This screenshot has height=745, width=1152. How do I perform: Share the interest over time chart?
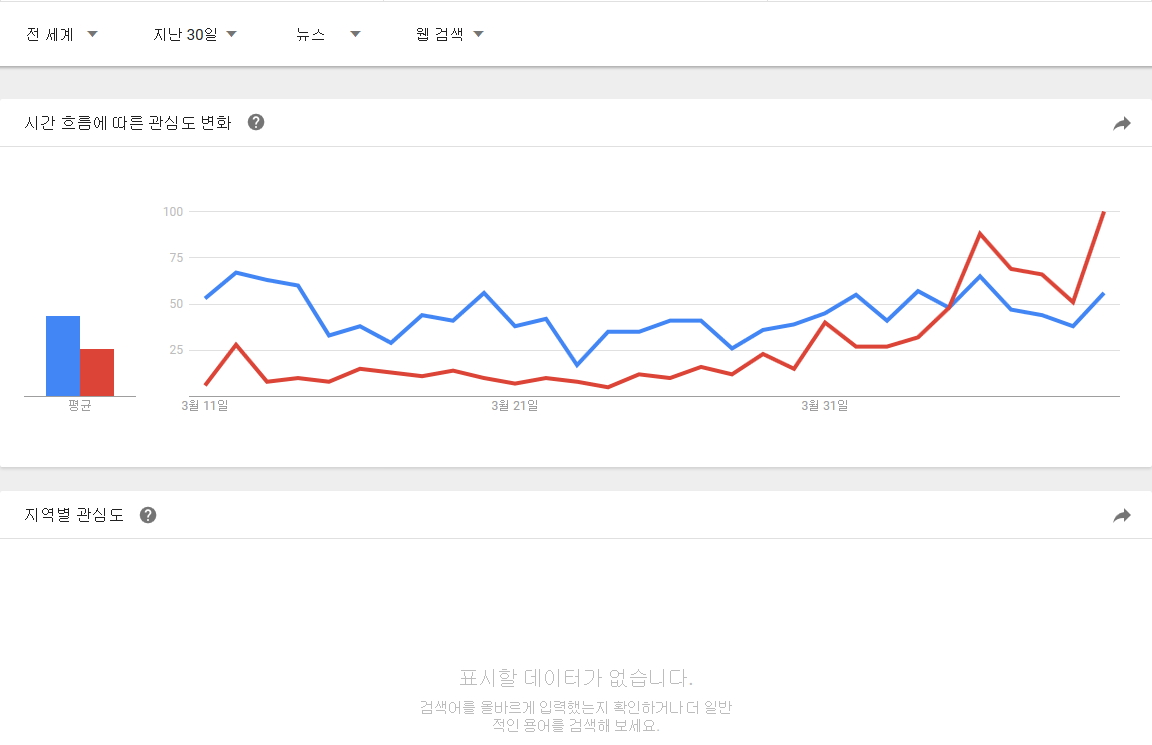1122,123
